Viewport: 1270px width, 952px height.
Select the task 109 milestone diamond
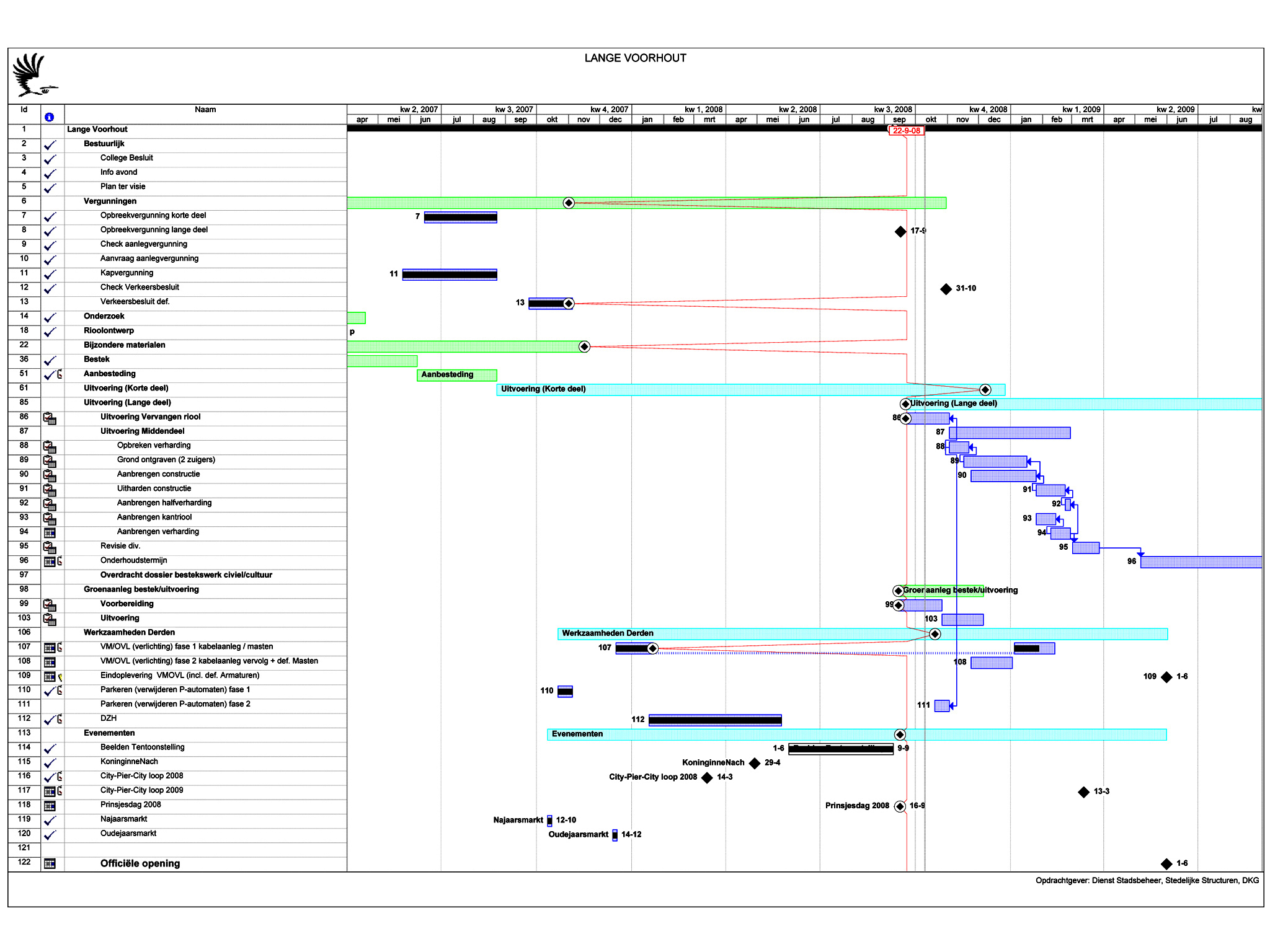pyautogui.click(x=1166, y=677)
